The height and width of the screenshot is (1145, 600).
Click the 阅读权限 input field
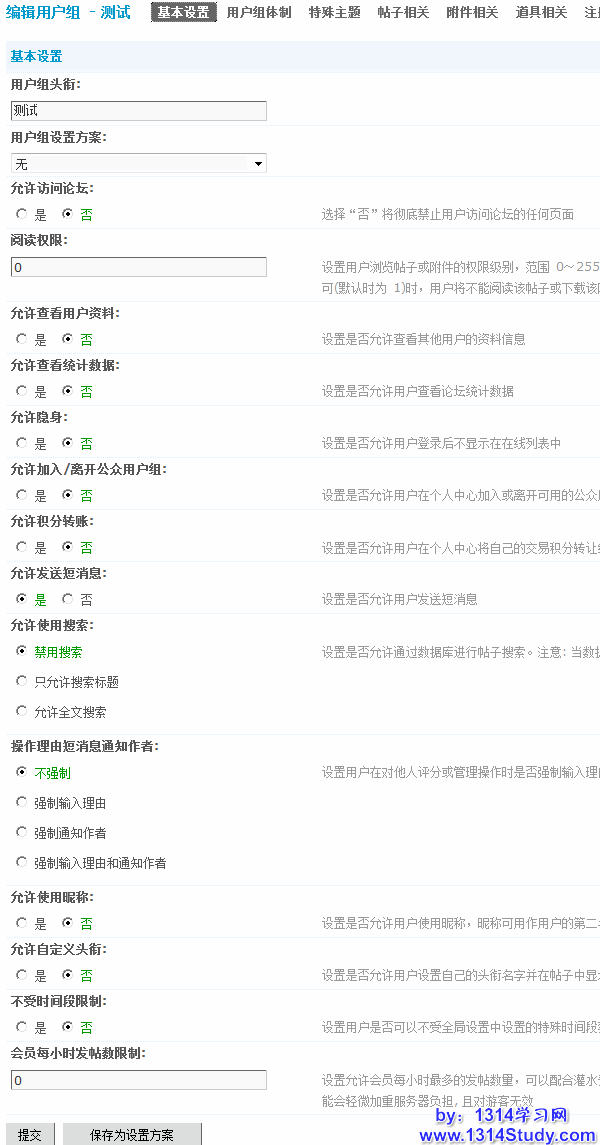tap(138, 267)
